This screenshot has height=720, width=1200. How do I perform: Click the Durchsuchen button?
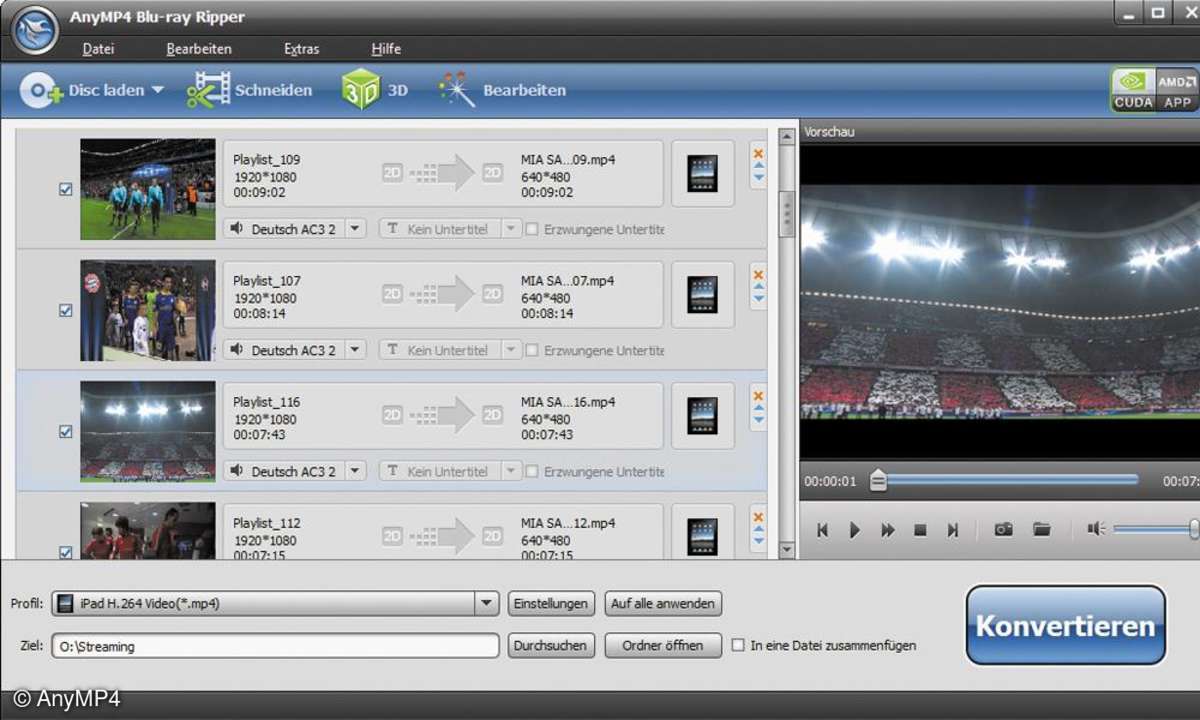click(x=551, y=645)
